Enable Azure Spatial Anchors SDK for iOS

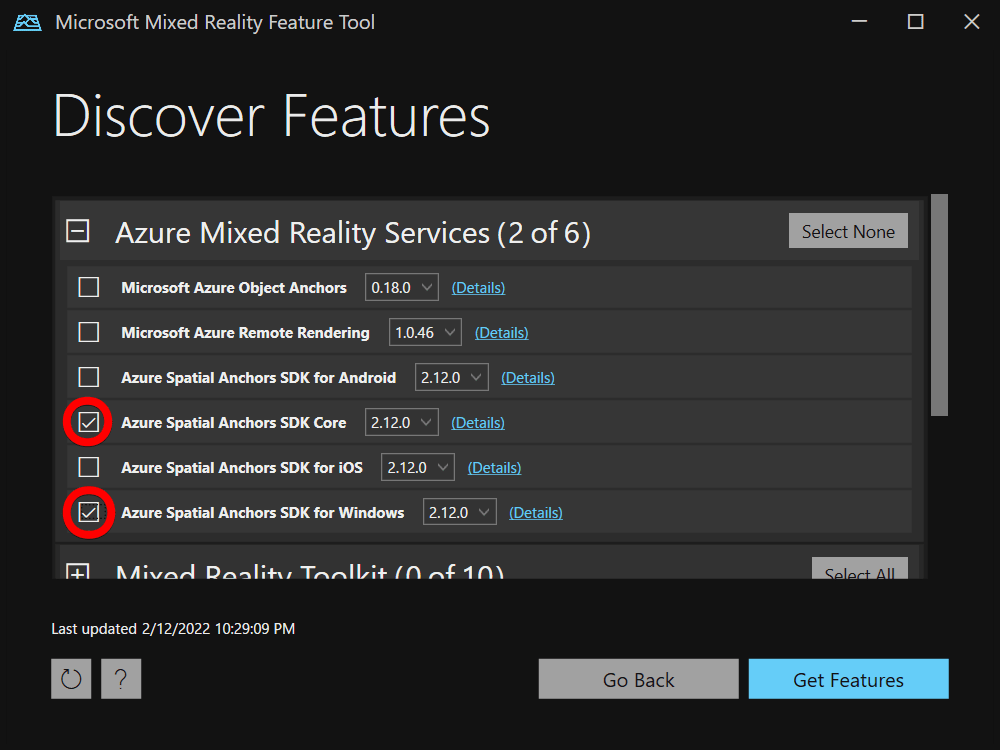pyautogui.click(x=89, y=467)
